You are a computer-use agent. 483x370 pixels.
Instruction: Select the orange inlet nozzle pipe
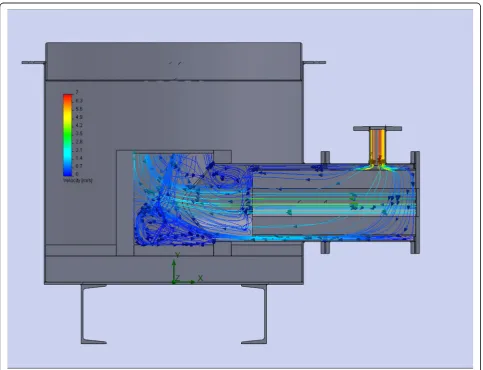point(378,146)
